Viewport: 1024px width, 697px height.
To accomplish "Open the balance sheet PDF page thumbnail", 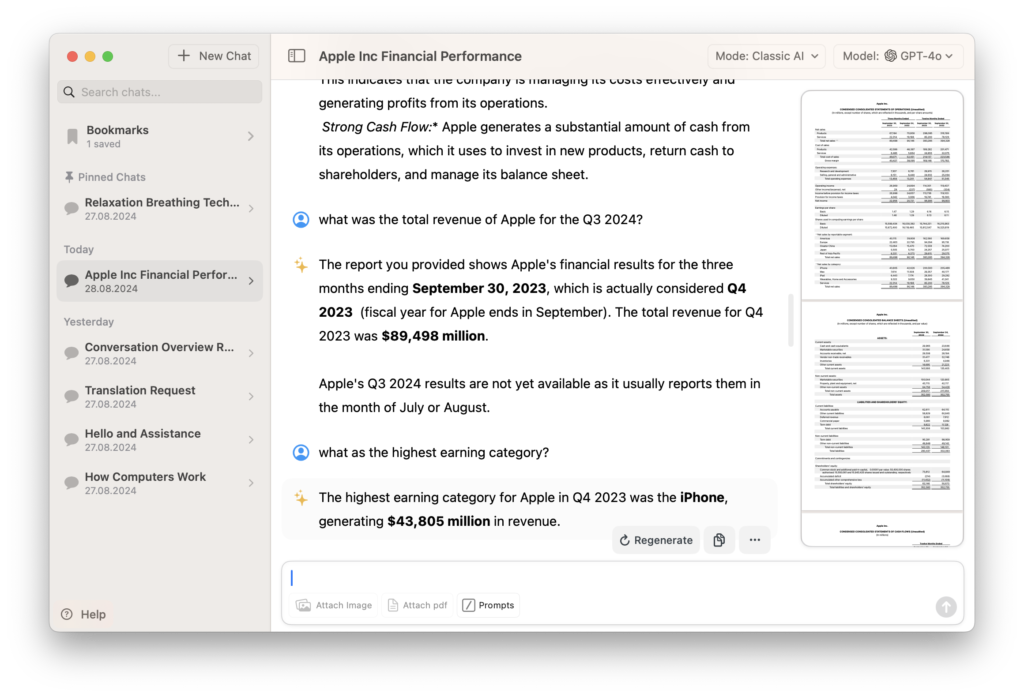I will pos(882,406).
